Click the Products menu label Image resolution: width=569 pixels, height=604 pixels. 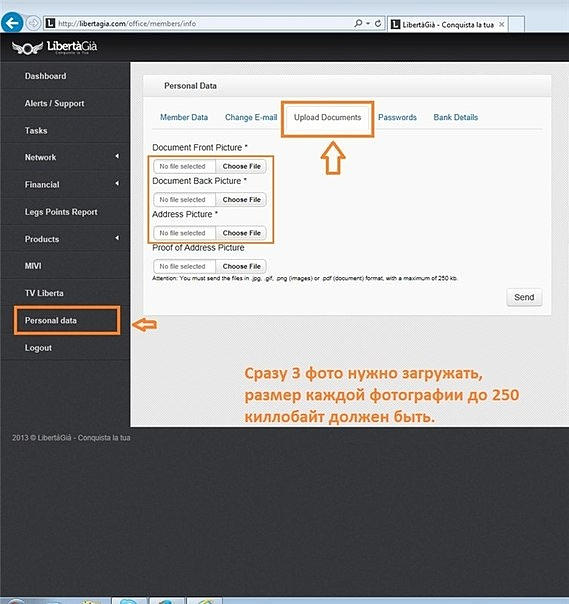[42, 239]
